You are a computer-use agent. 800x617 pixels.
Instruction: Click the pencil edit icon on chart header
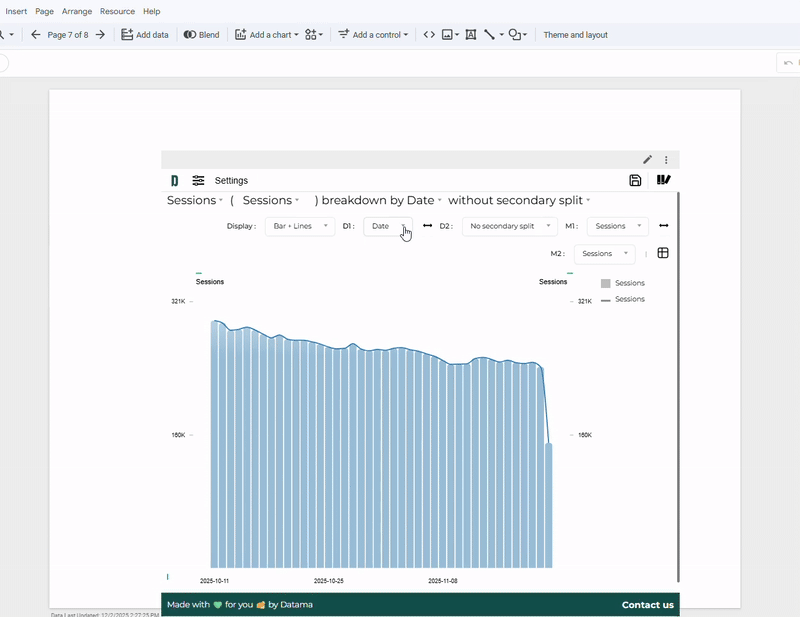(x=647, y=160)
